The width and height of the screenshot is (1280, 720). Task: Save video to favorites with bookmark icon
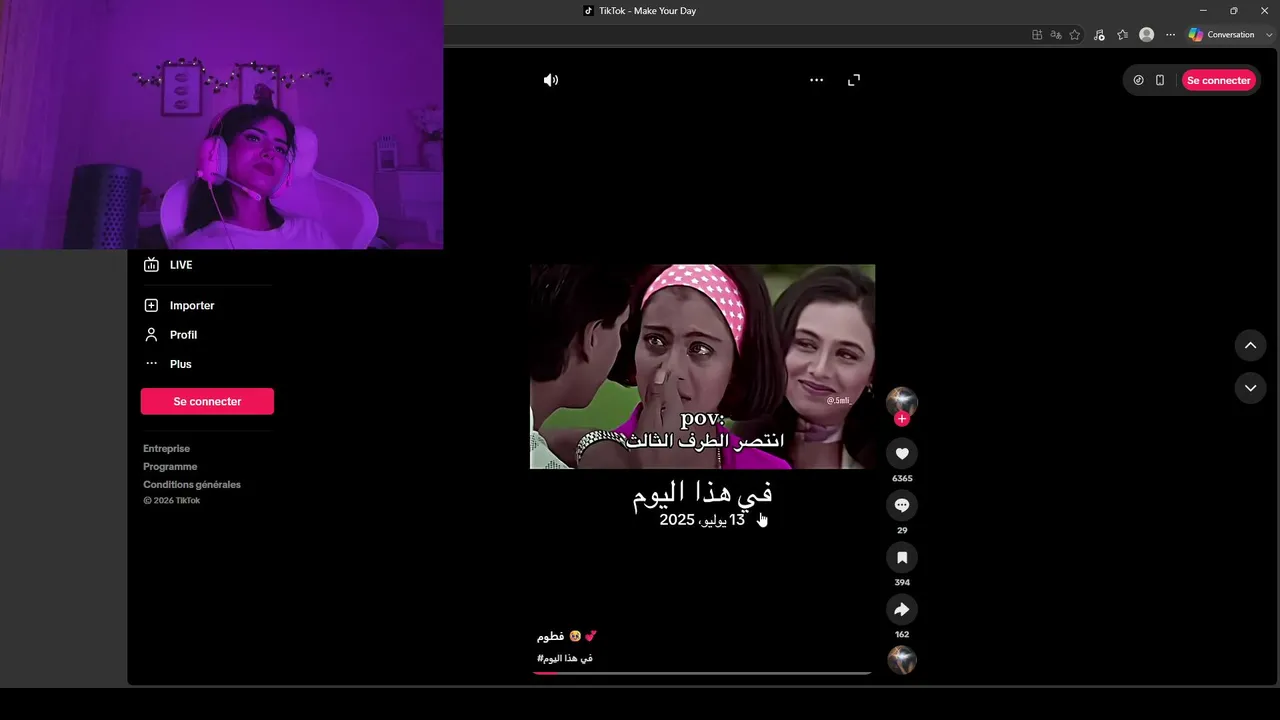click(x=902, y=558)
